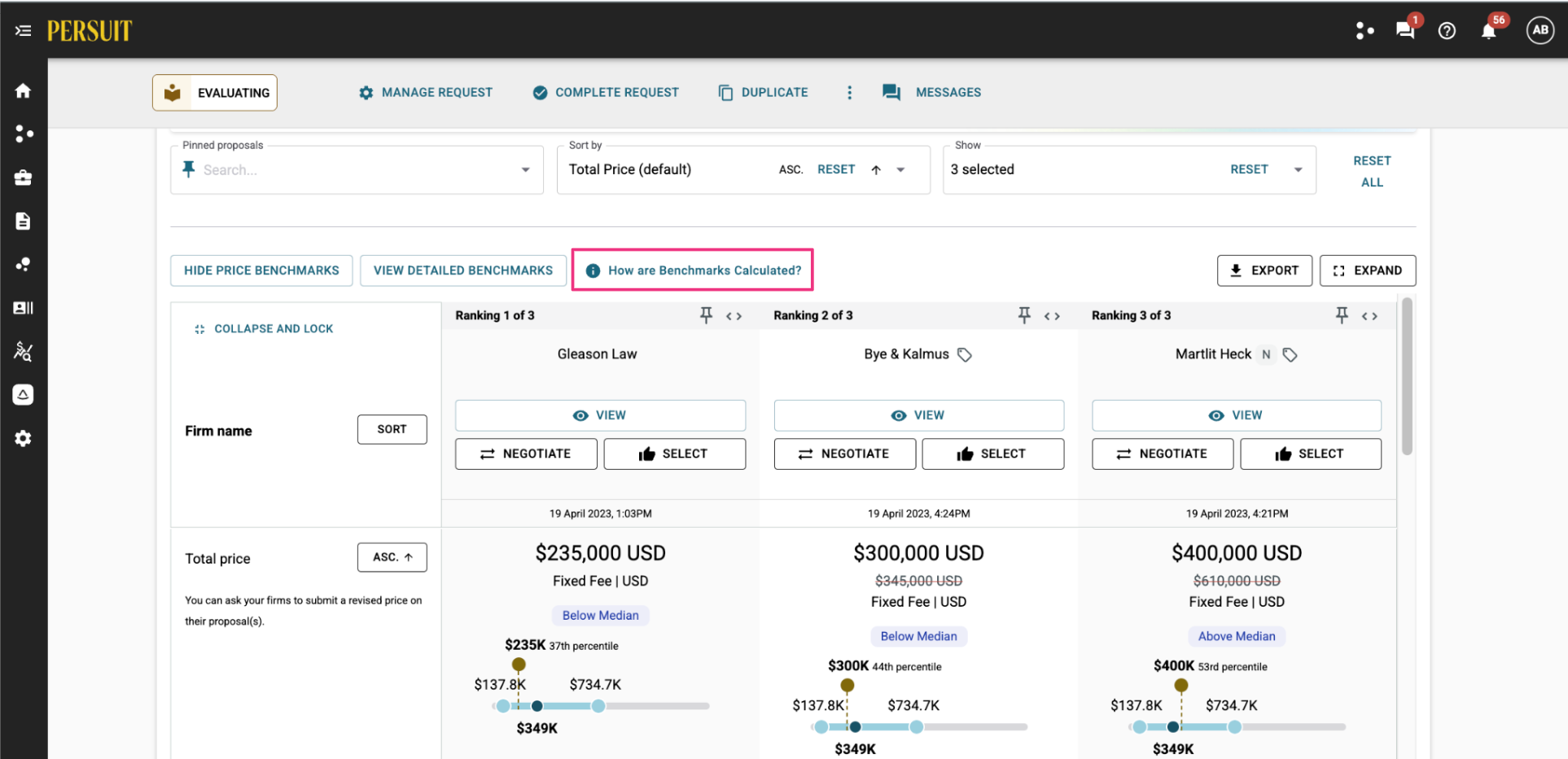Open How are Benchmarks Calculated link
Image resolution: width=1568 pixels, height=759 pixels.
[x=693, y=270]
